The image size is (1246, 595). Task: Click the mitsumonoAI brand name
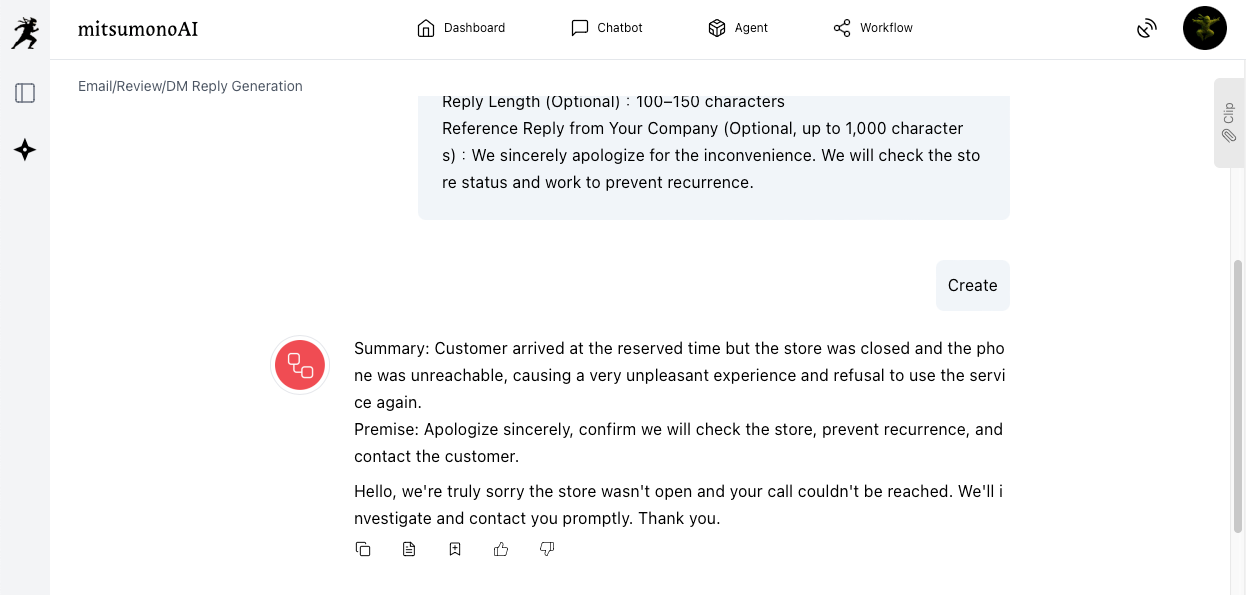pos(138,29)
